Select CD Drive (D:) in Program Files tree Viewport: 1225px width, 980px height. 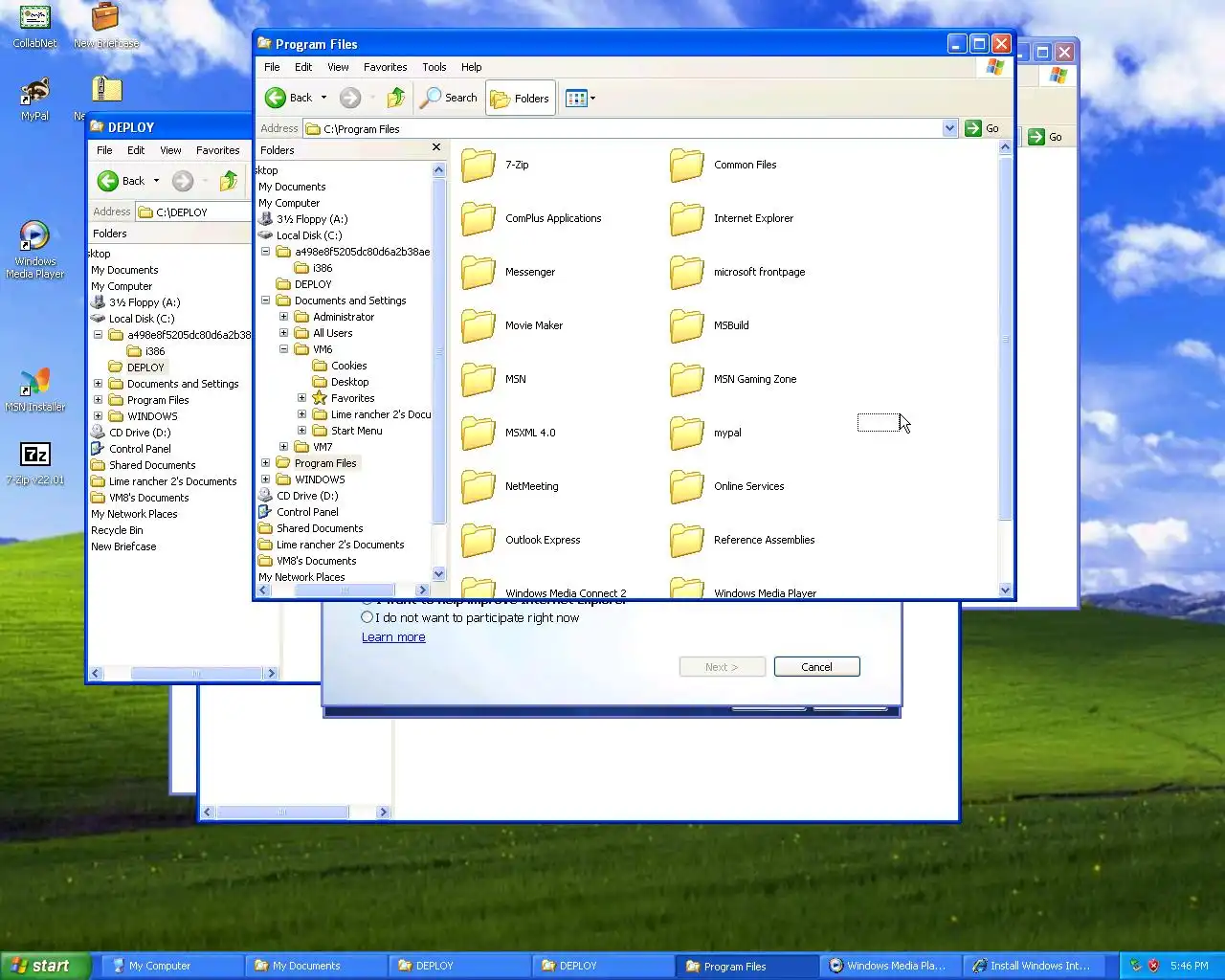[298, 496]
